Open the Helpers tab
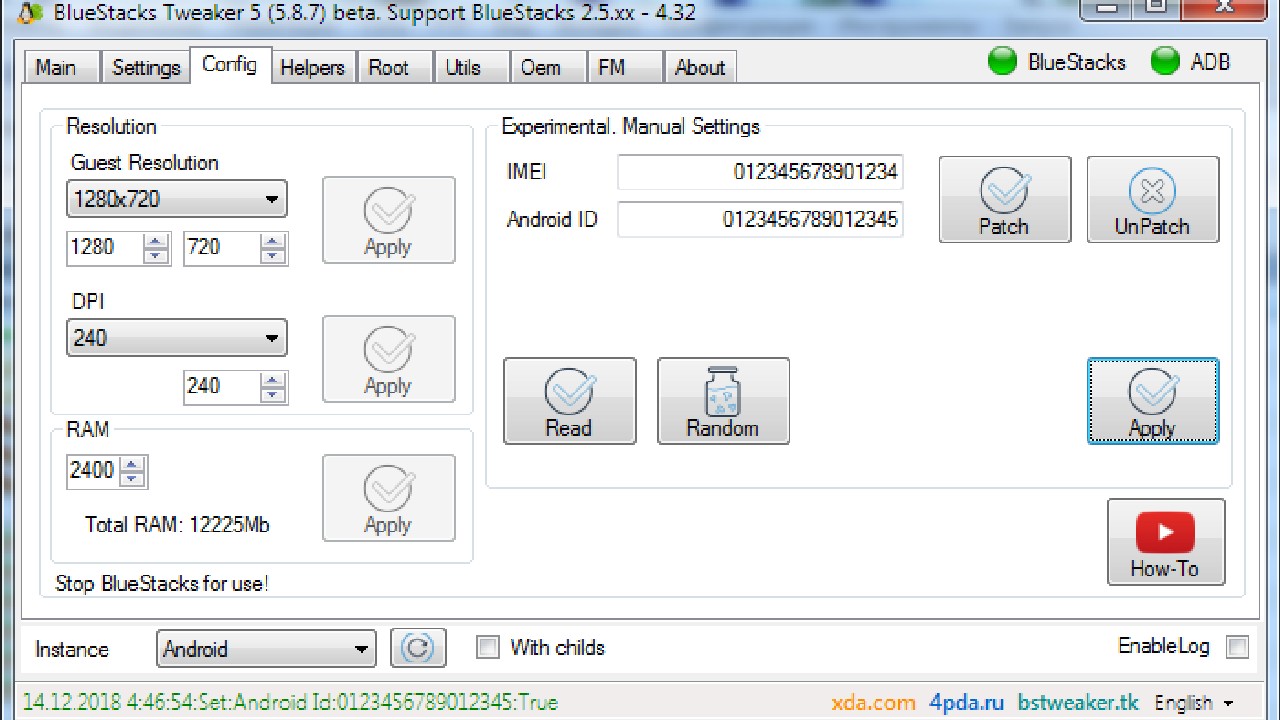 pyautogui.click(x=313, y=67)
